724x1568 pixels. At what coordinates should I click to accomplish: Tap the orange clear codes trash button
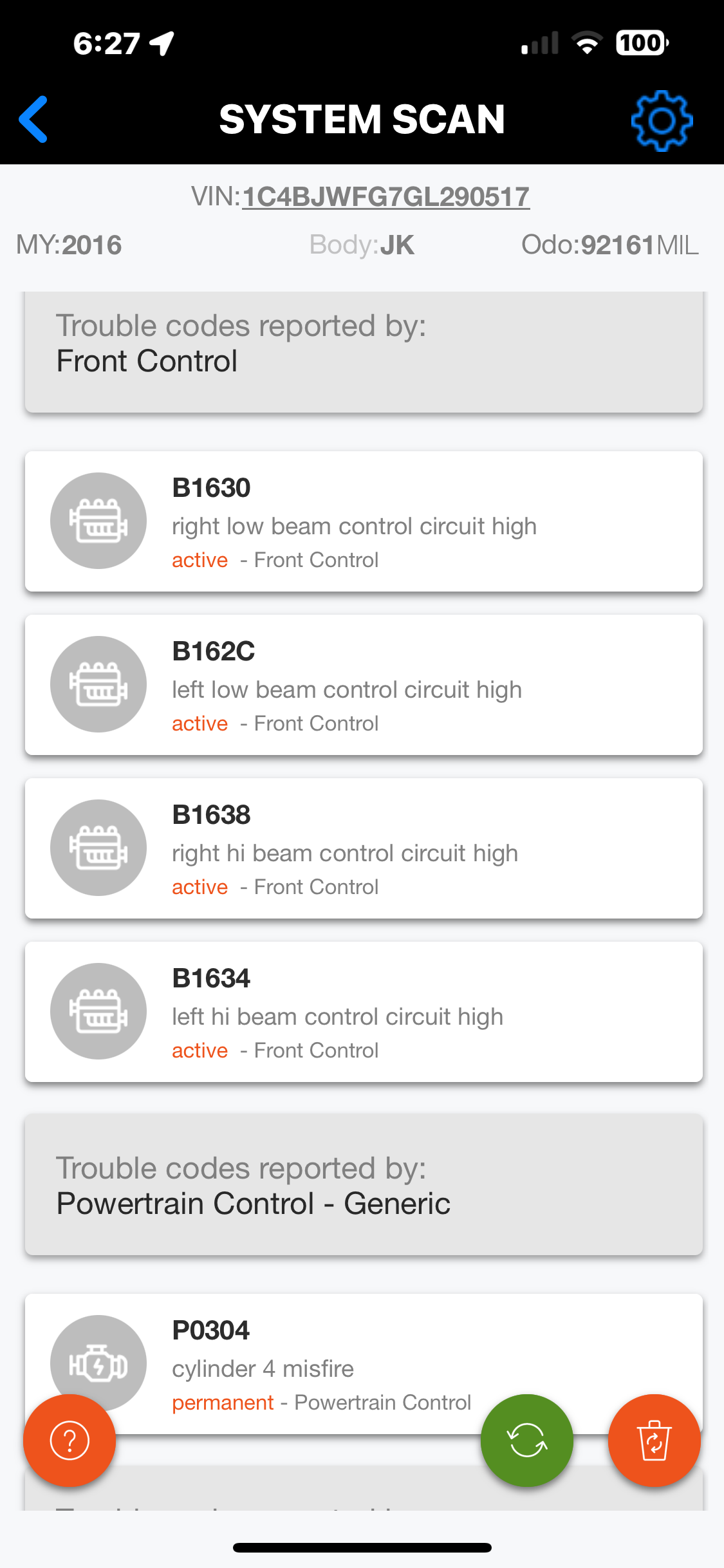654,1441
